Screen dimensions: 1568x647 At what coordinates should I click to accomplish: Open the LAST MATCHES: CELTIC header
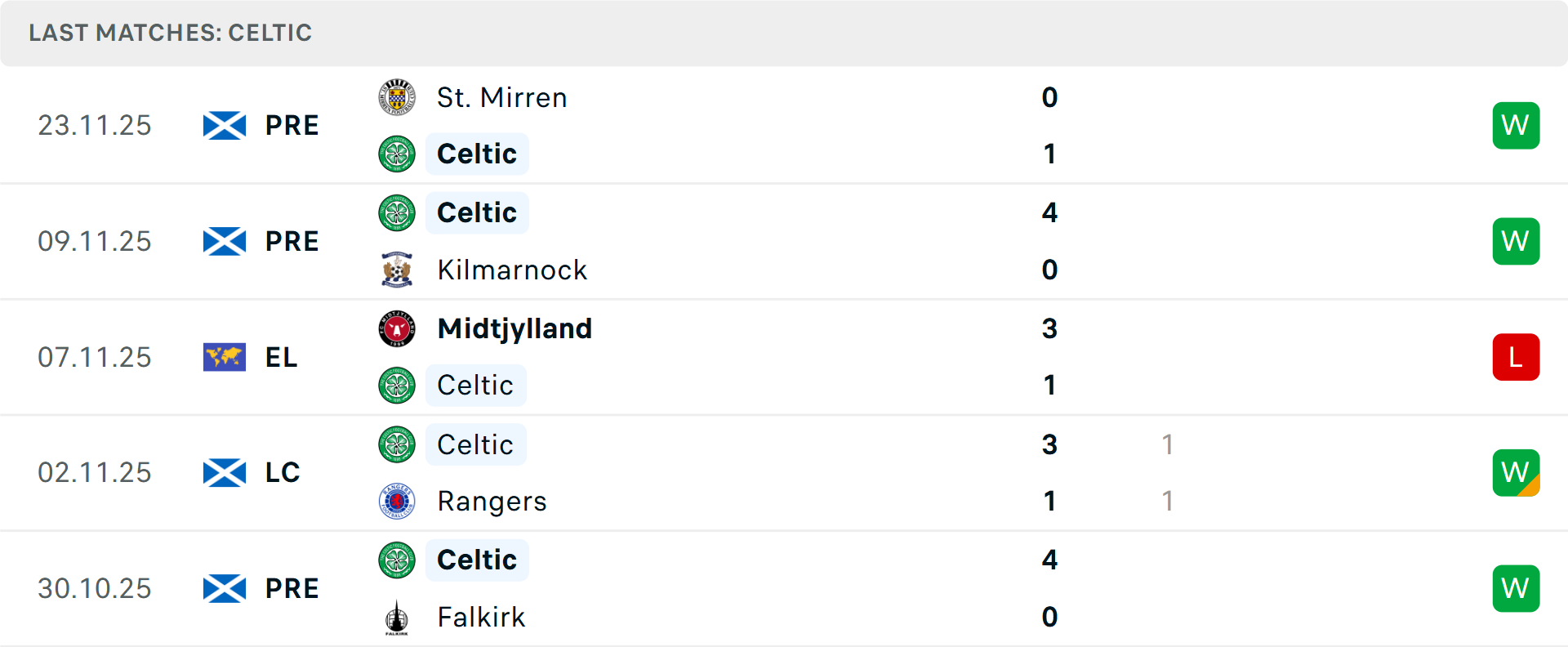tap(170, 33)
